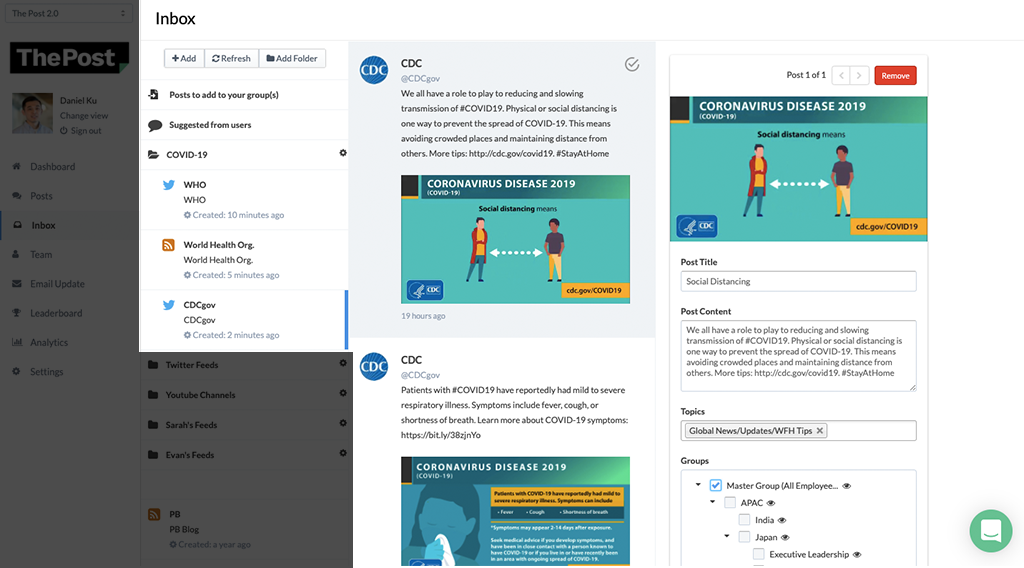Viewport: 1024px width, 568px height.
Task: Click the eye icon next to APAC
Action: click(x=771, y=503)
